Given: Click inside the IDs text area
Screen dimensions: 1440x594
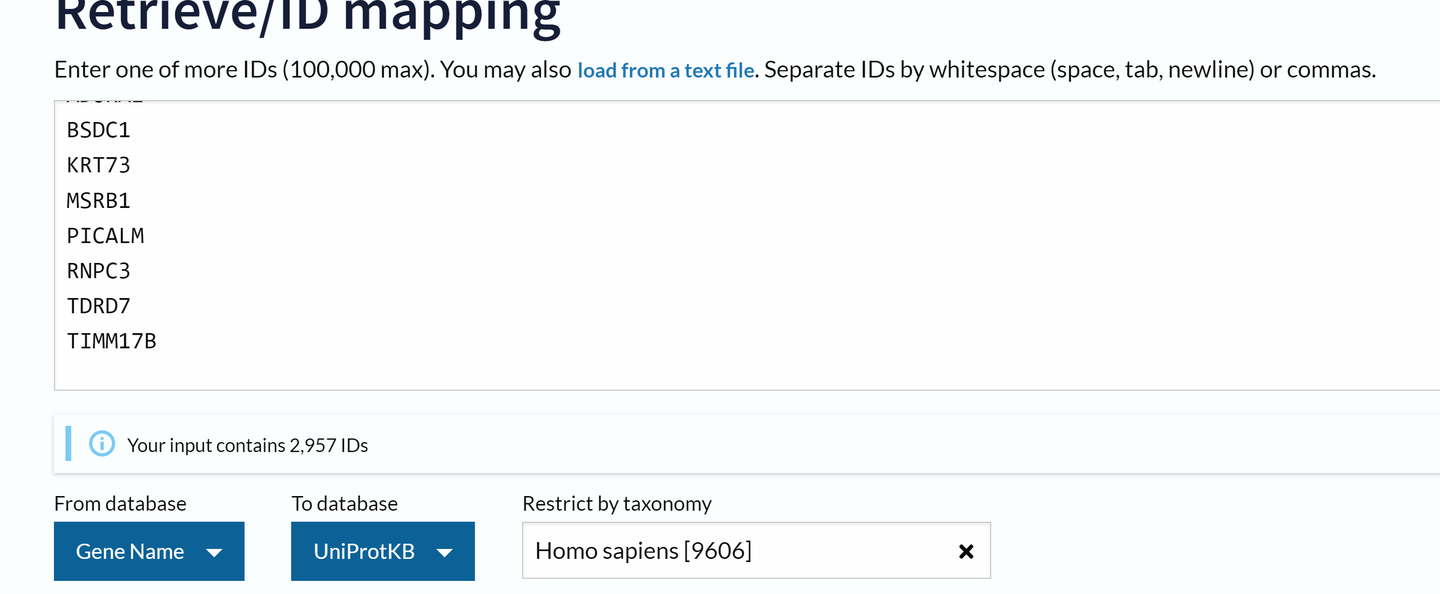Looking at the screenshot, I should pos(747,245).
